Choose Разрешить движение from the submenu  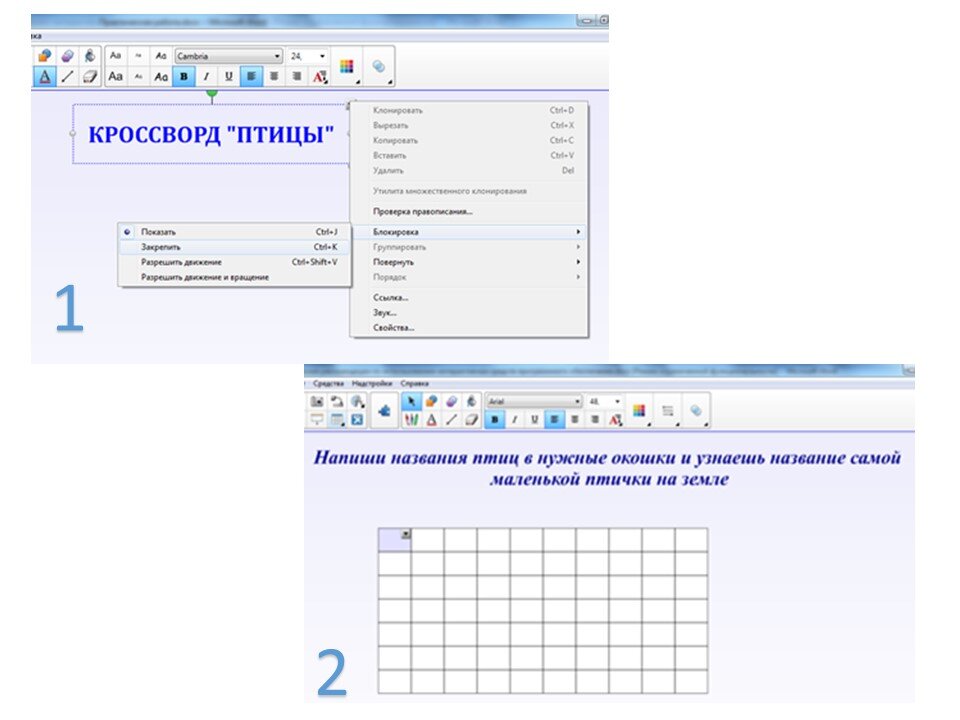pos(234,262)
